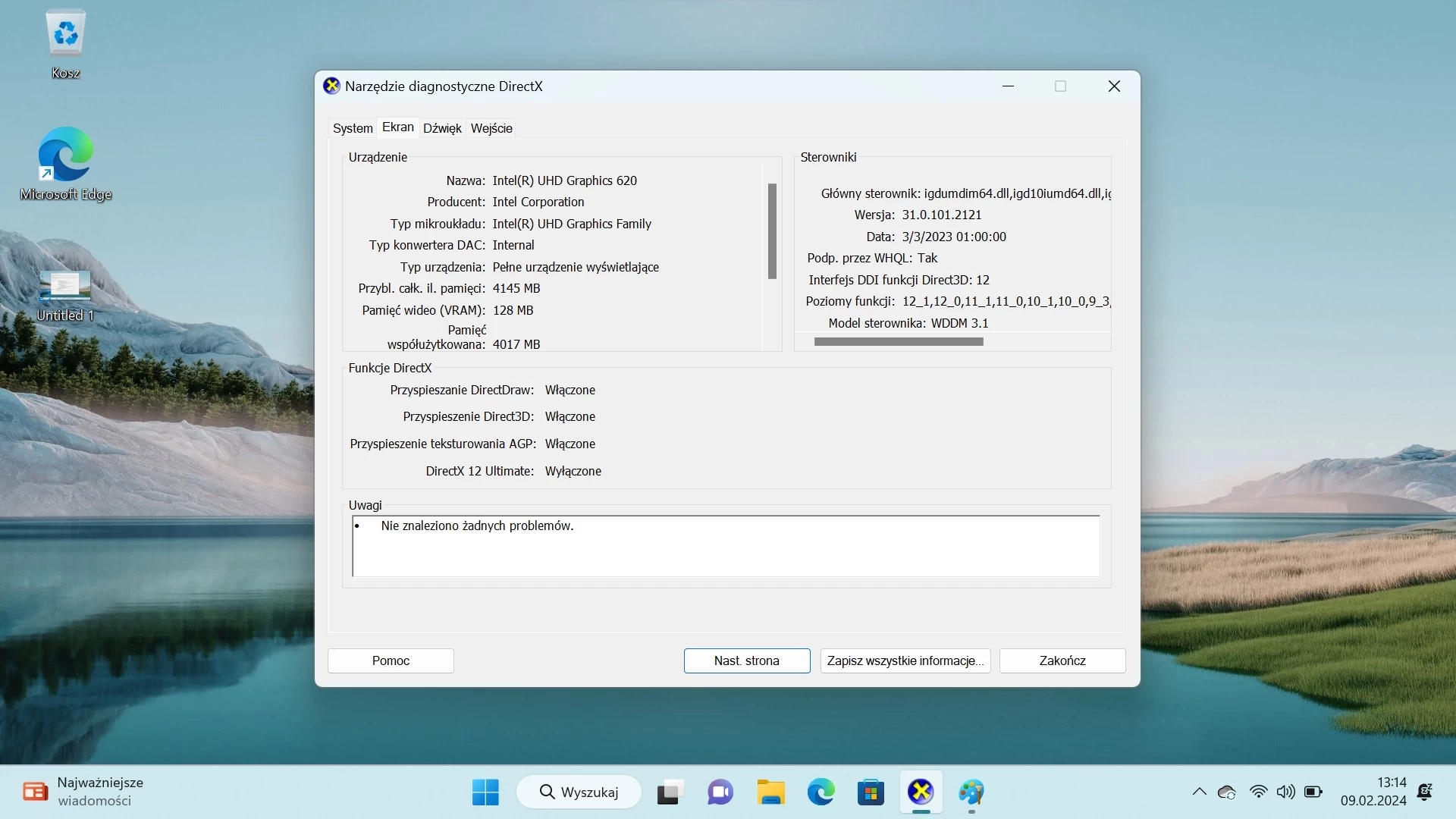
Task: Click the Nast. strona button
Action: (x=746, y=661)
